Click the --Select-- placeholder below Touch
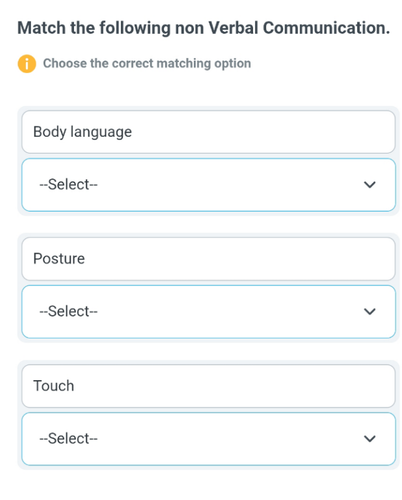 69,439
